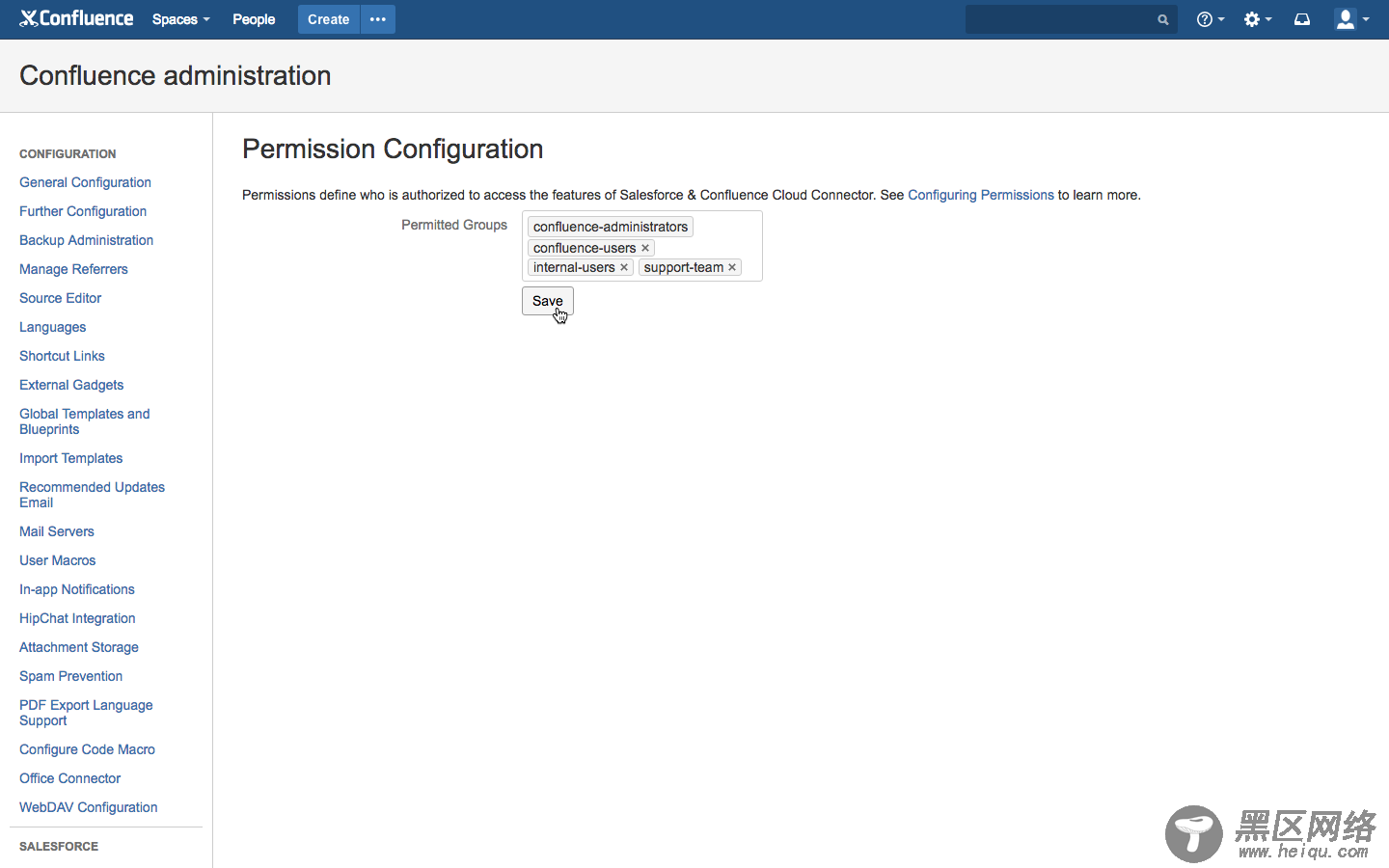Open Mail Servers configuration

pos(57,531)
